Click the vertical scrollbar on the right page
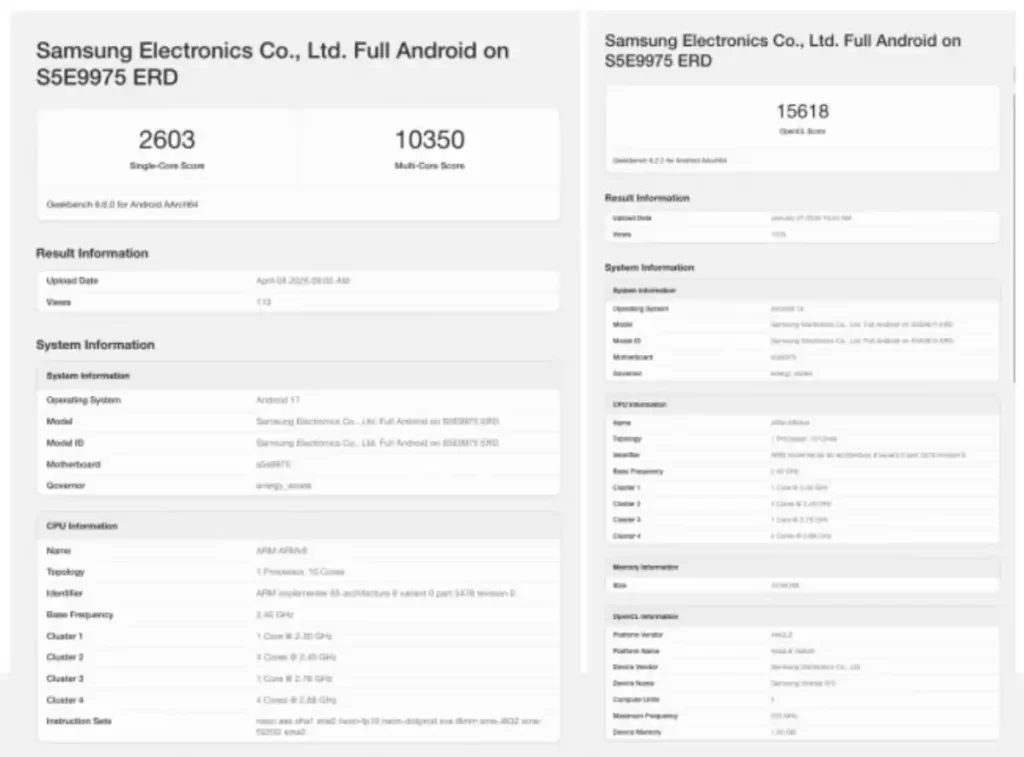The height and width of the screenshot is (757, 1024). coord(1014,235)
